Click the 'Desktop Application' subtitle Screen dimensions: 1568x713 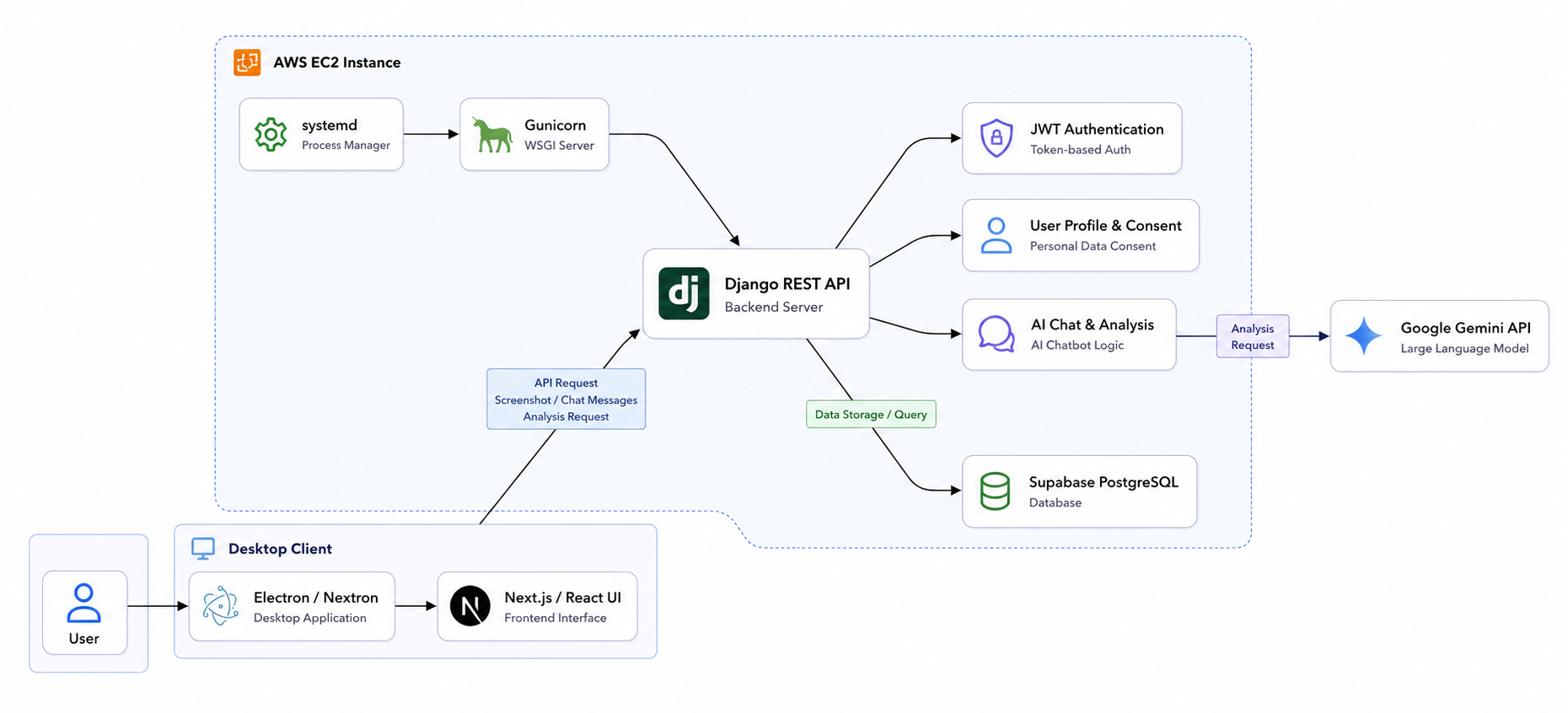pos(310,618)
